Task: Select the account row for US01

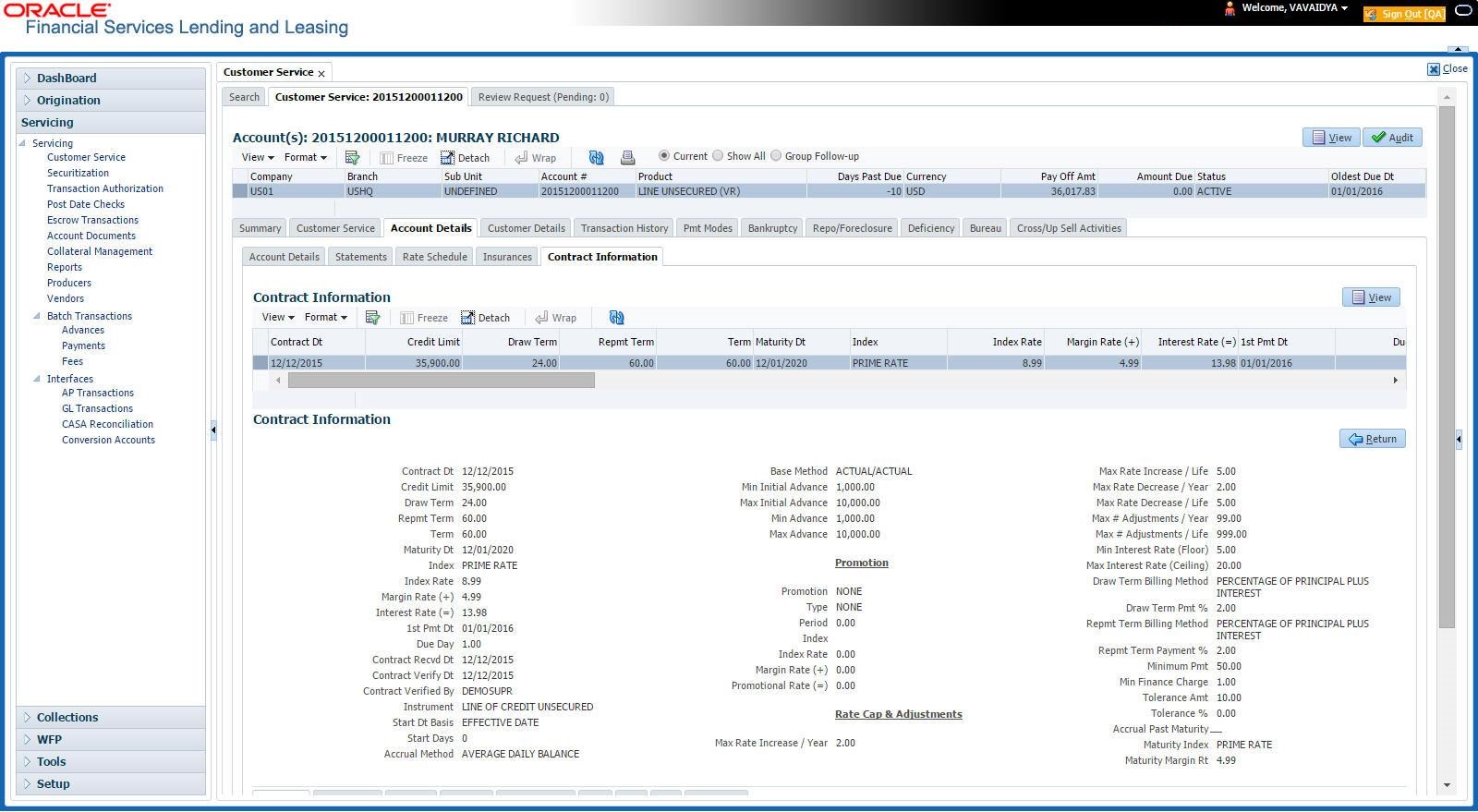Action: click(x=829, y=191)
